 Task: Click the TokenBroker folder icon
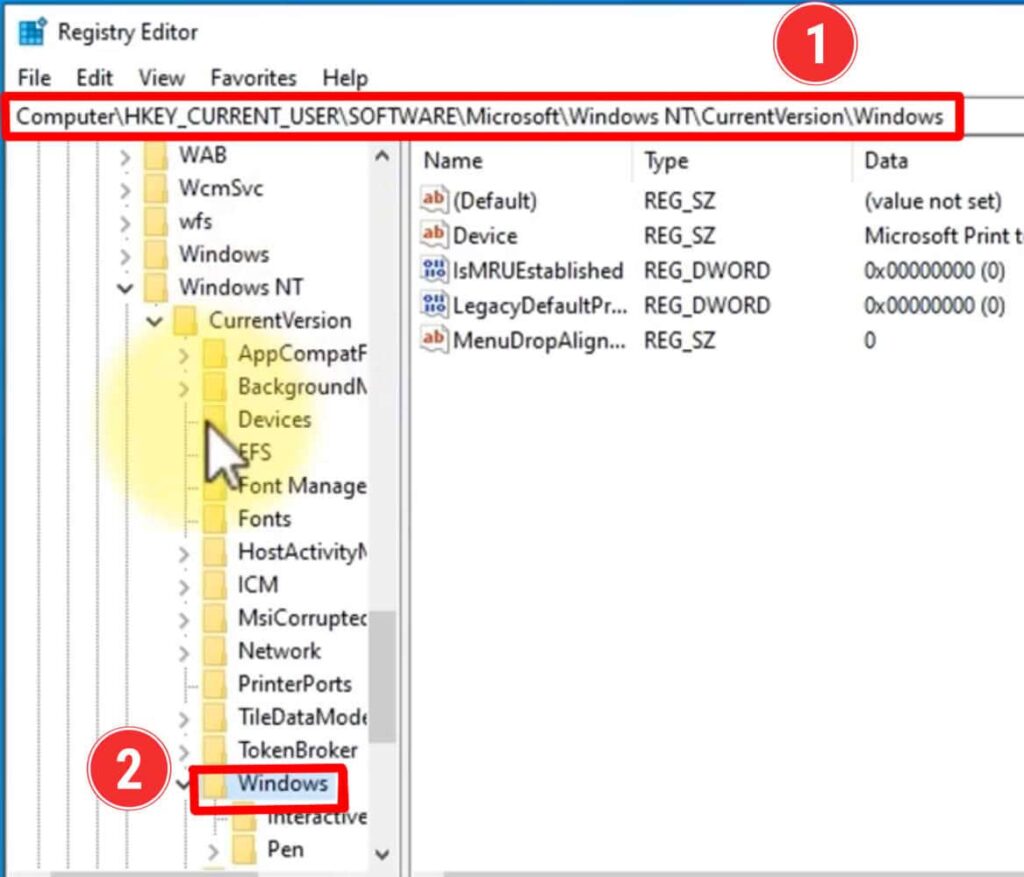pos(215,750)
